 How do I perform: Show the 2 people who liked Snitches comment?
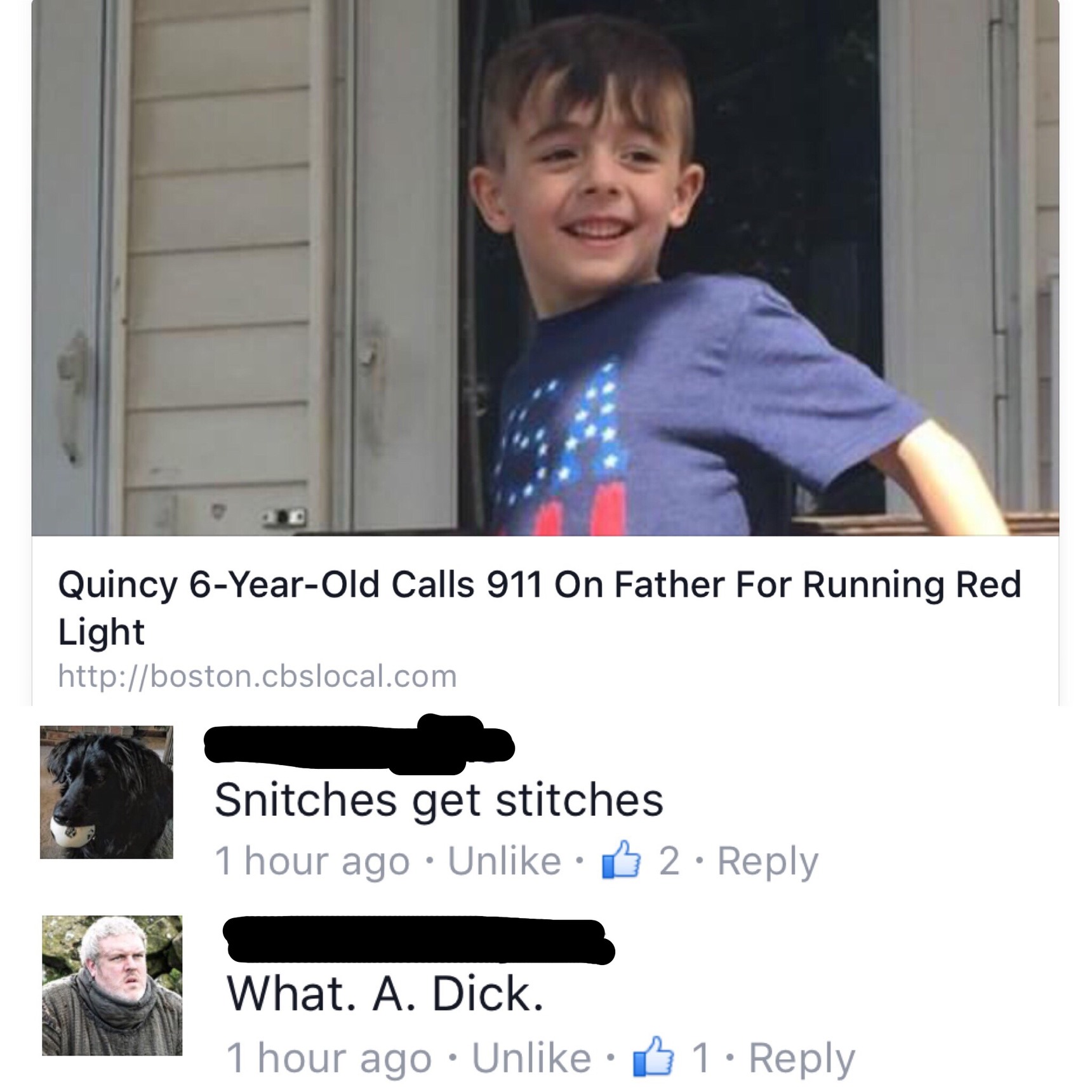[669, 862]
